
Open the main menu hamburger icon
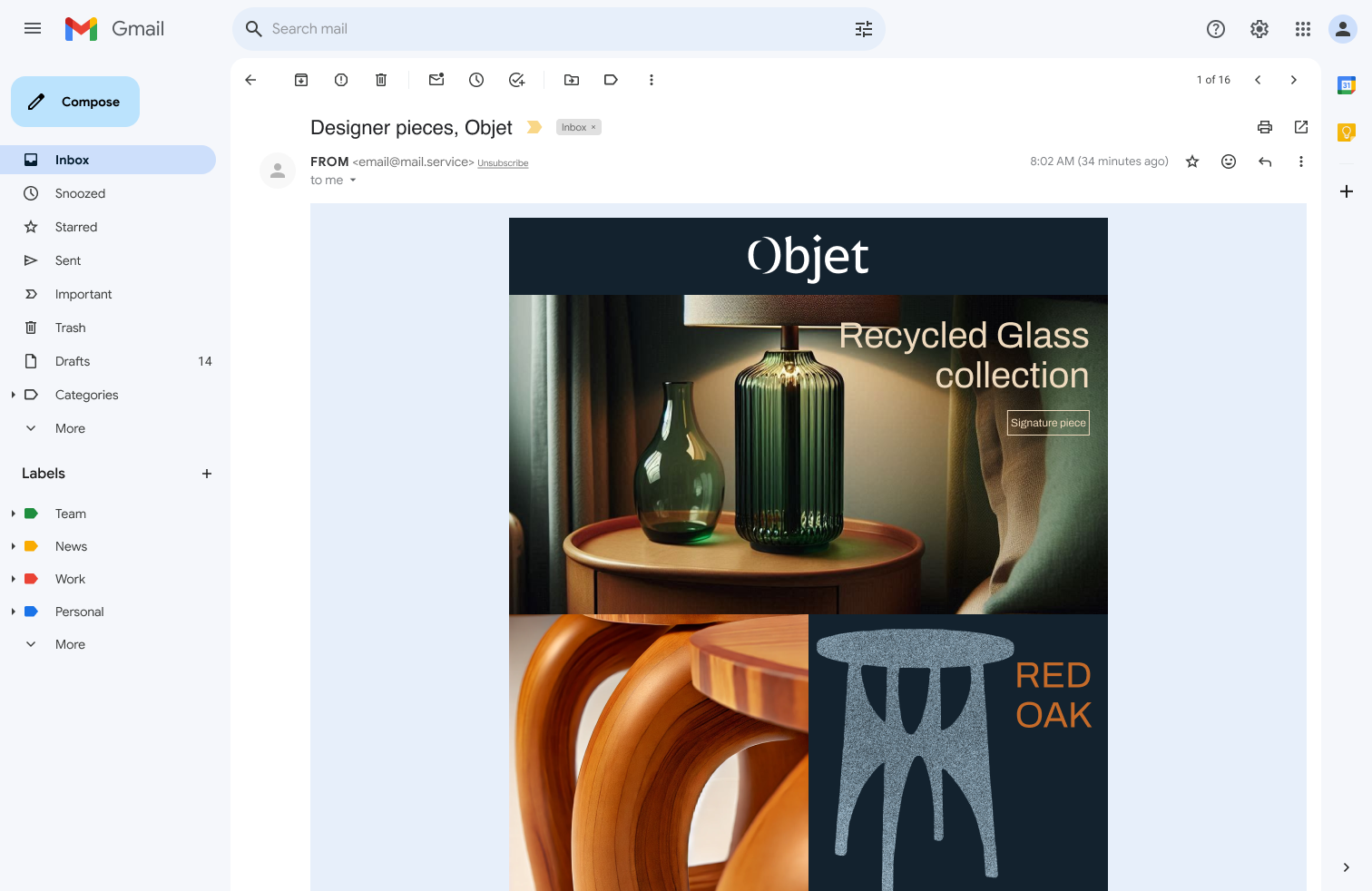33,28
